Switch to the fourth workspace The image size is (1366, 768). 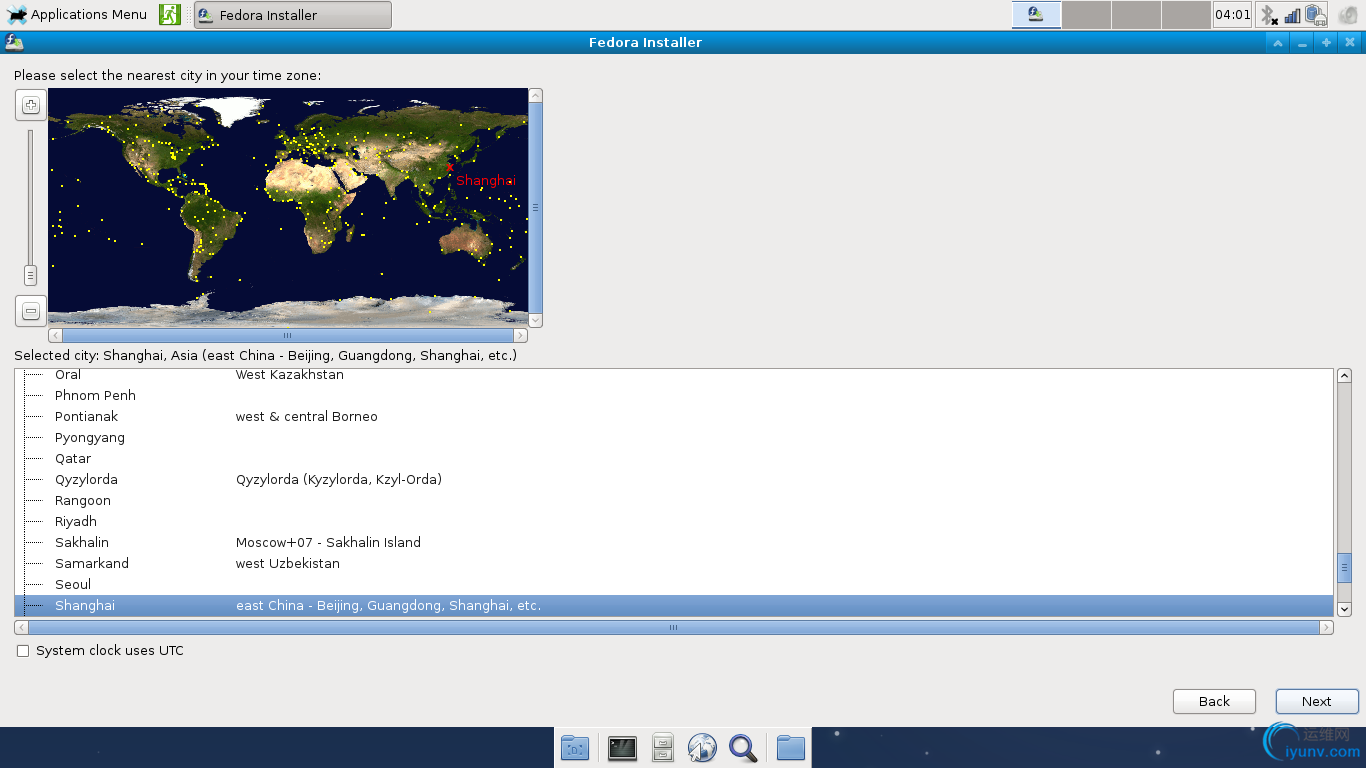(x=1186, y=15)
